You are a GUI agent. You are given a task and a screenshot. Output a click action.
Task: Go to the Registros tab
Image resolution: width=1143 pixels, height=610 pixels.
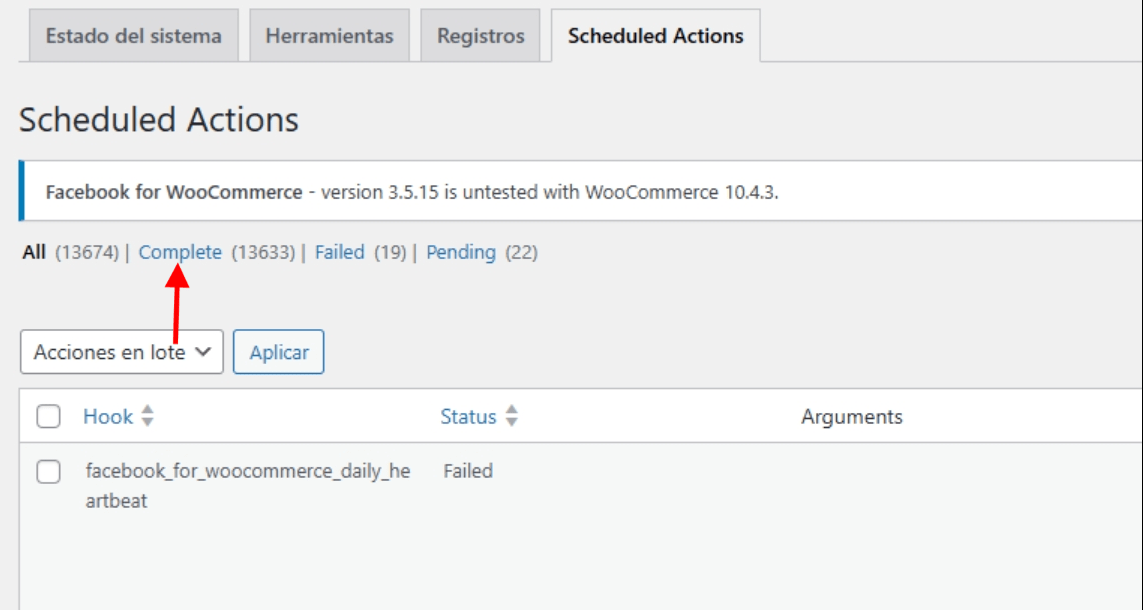click(x=480, y=36)
